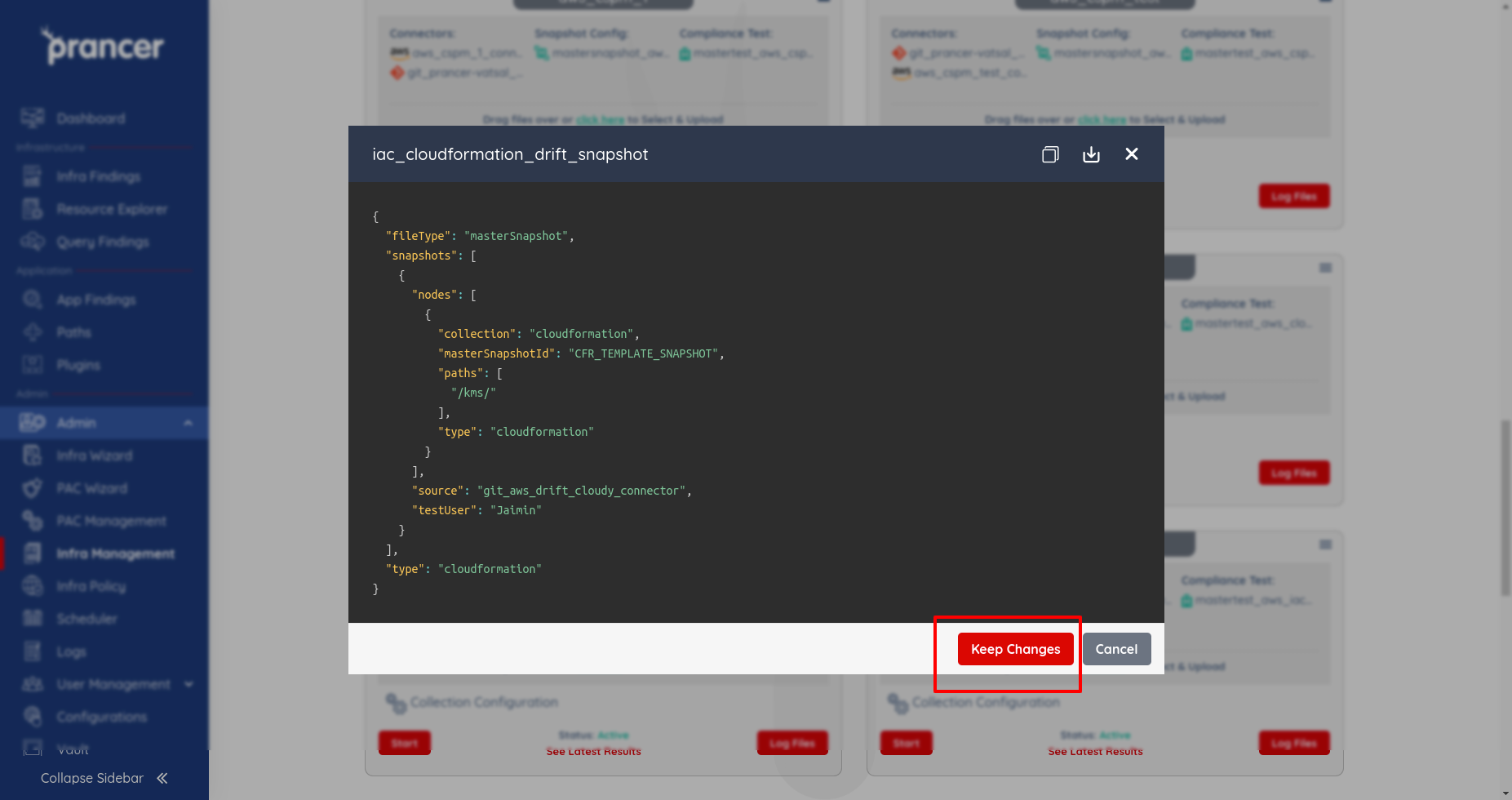Click the Collection Configuration label on the left card
The image size is (1512, 800).
click(484, 702)
